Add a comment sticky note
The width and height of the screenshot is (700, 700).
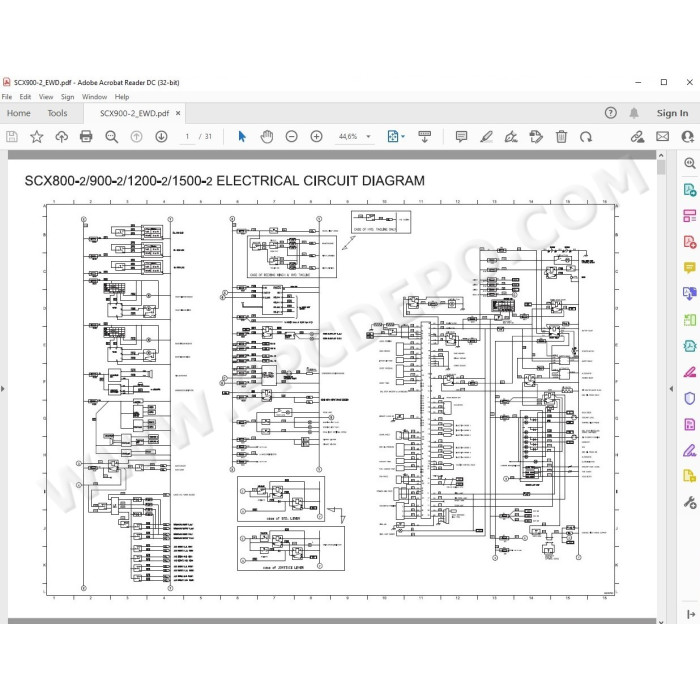(x=462, y=137)
